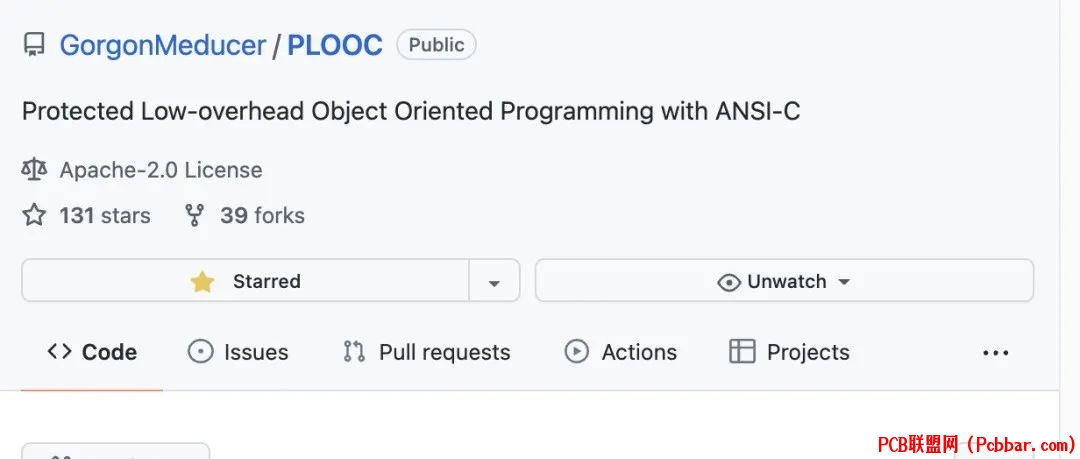Select the Pull requests tab
This screenshot has height=459, width=1080.
pyautogui.click(x=427, y=352)
